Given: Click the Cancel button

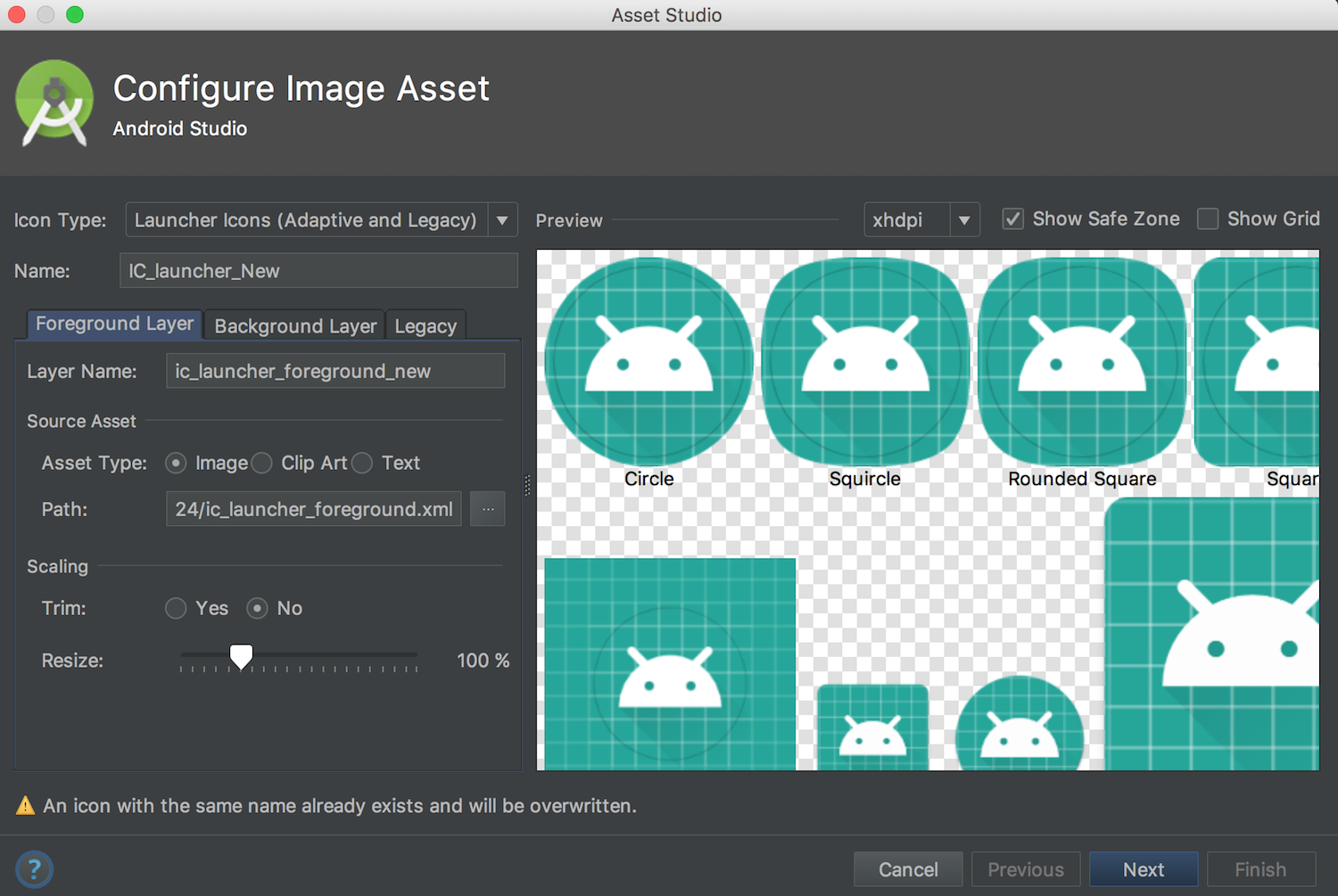Looking at the screenshot, I should (x=908, y=869).
